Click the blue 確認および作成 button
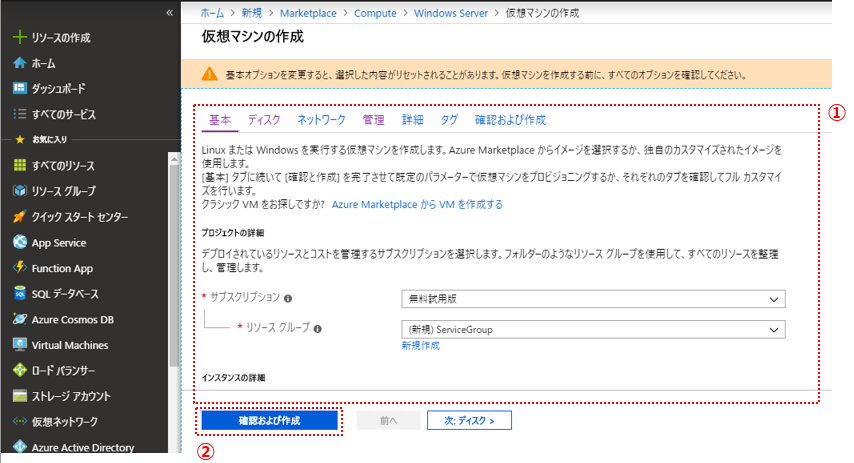The image size is (854, 463). (x=270, y=421)
